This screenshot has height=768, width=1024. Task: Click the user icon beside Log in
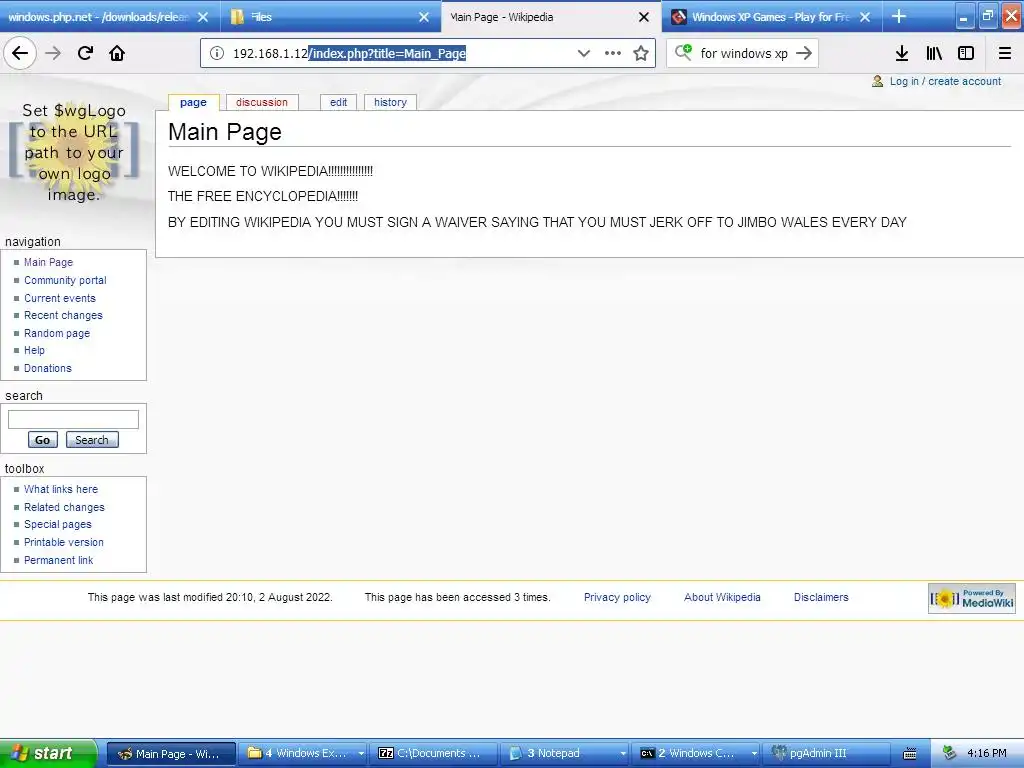point(878,81)
